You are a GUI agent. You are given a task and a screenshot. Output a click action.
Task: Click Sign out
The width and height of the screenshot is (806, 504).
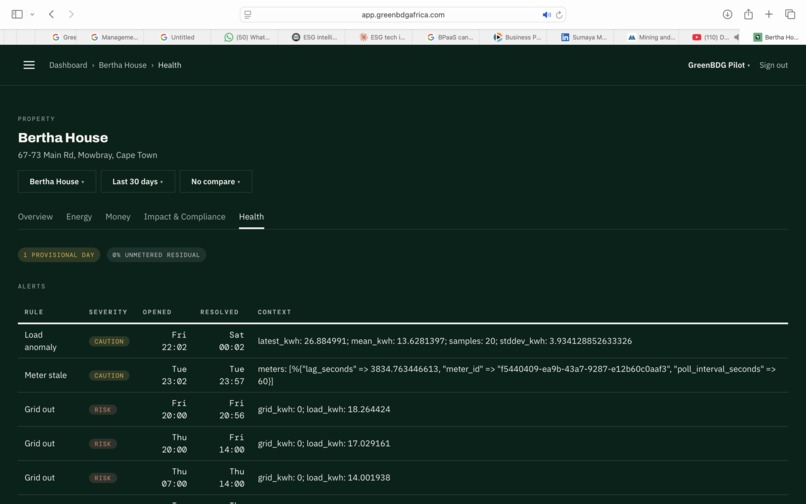[x=773, y=65]
